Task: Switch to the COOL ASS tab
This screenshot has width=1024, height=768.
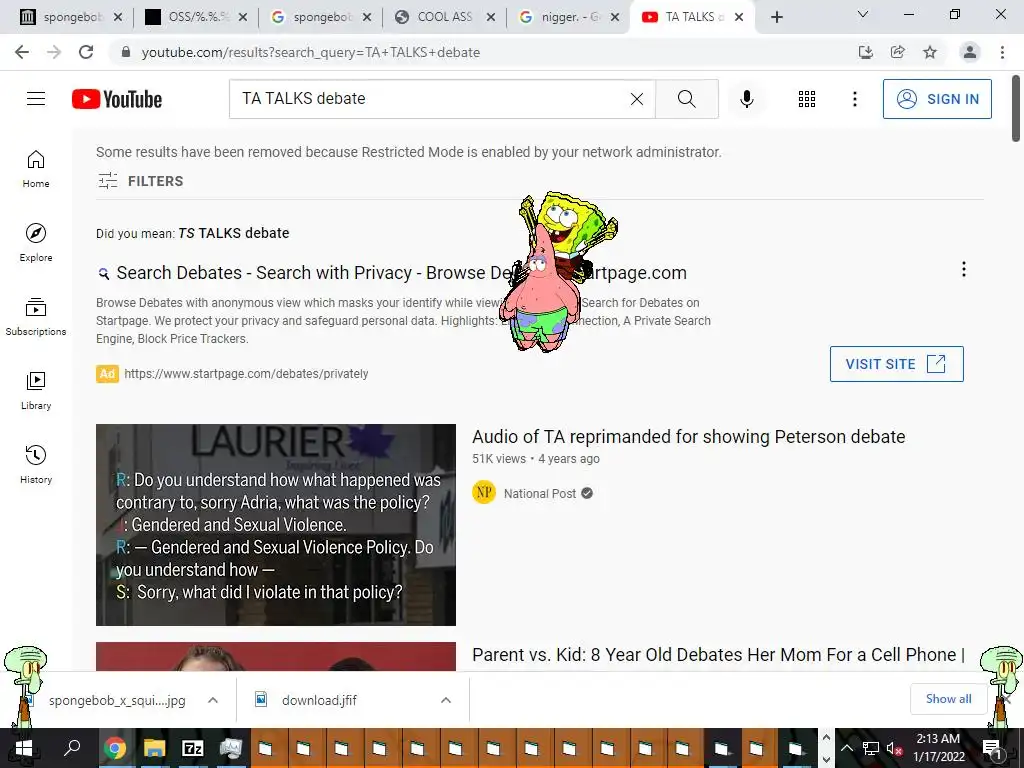Action: point(445,17)
